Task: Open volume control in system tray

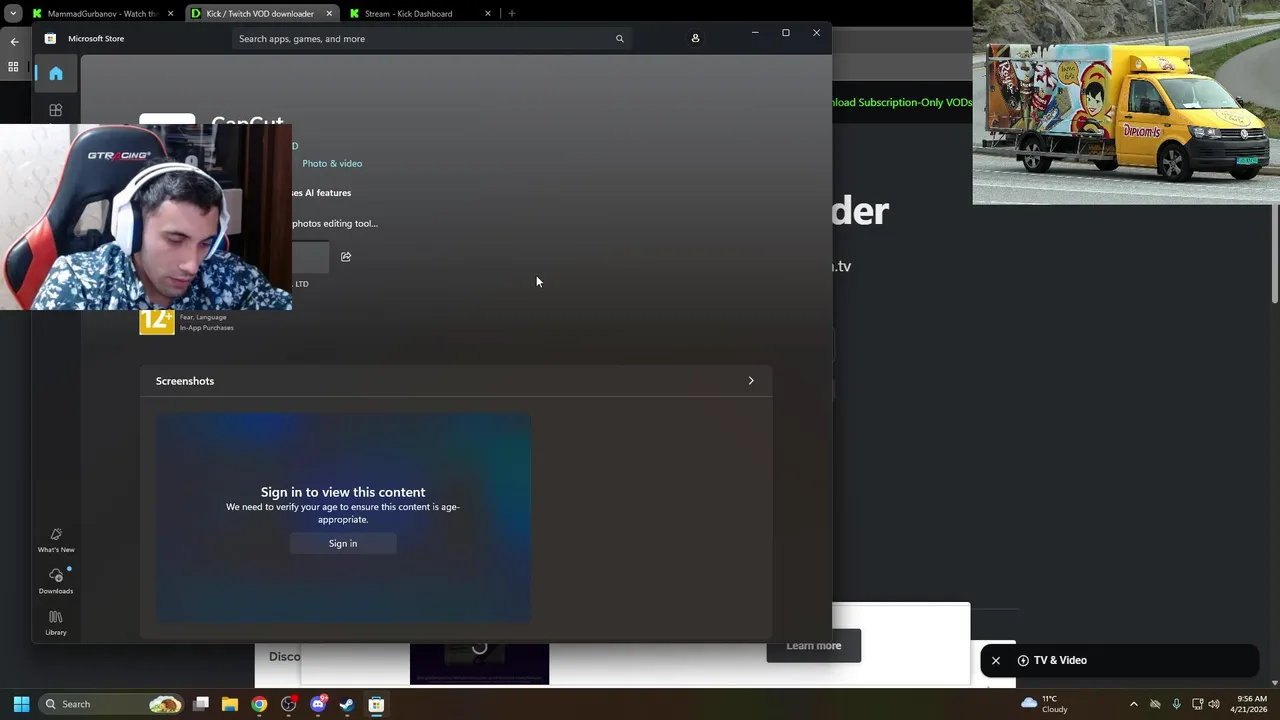Action: click(1214, 704)
